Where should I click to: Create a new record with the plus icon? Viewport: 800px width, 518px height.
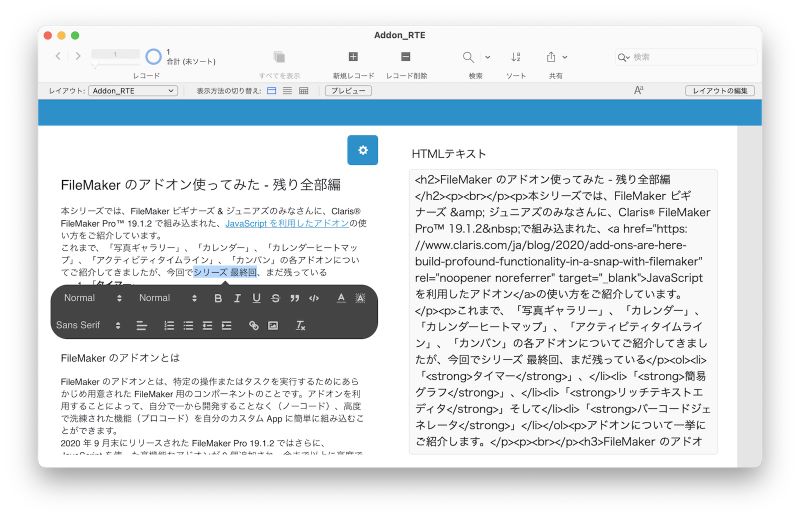pos(353,56)
